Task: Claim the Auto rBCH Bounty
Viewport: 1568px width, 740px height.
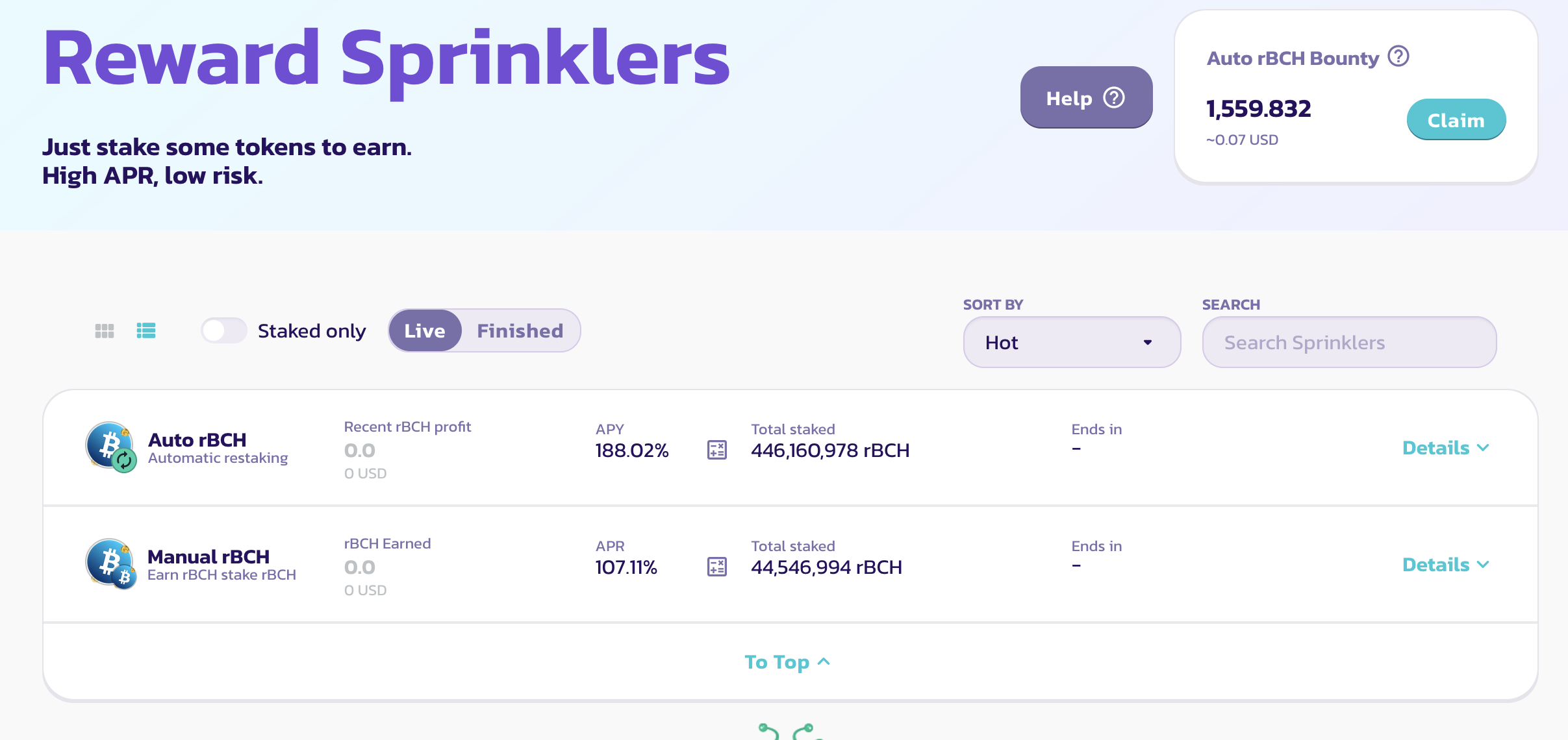Action: (x=1456, y=119)
